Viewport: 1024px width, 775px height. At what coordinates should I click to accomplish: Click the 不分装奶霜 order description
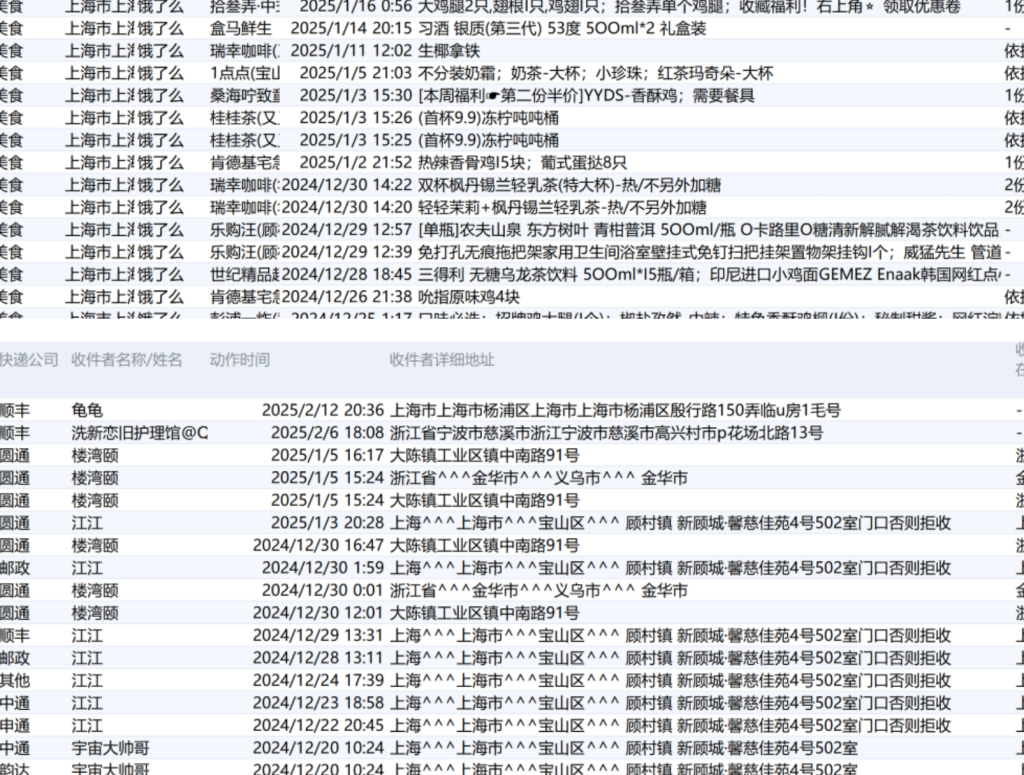click(596, 73)
